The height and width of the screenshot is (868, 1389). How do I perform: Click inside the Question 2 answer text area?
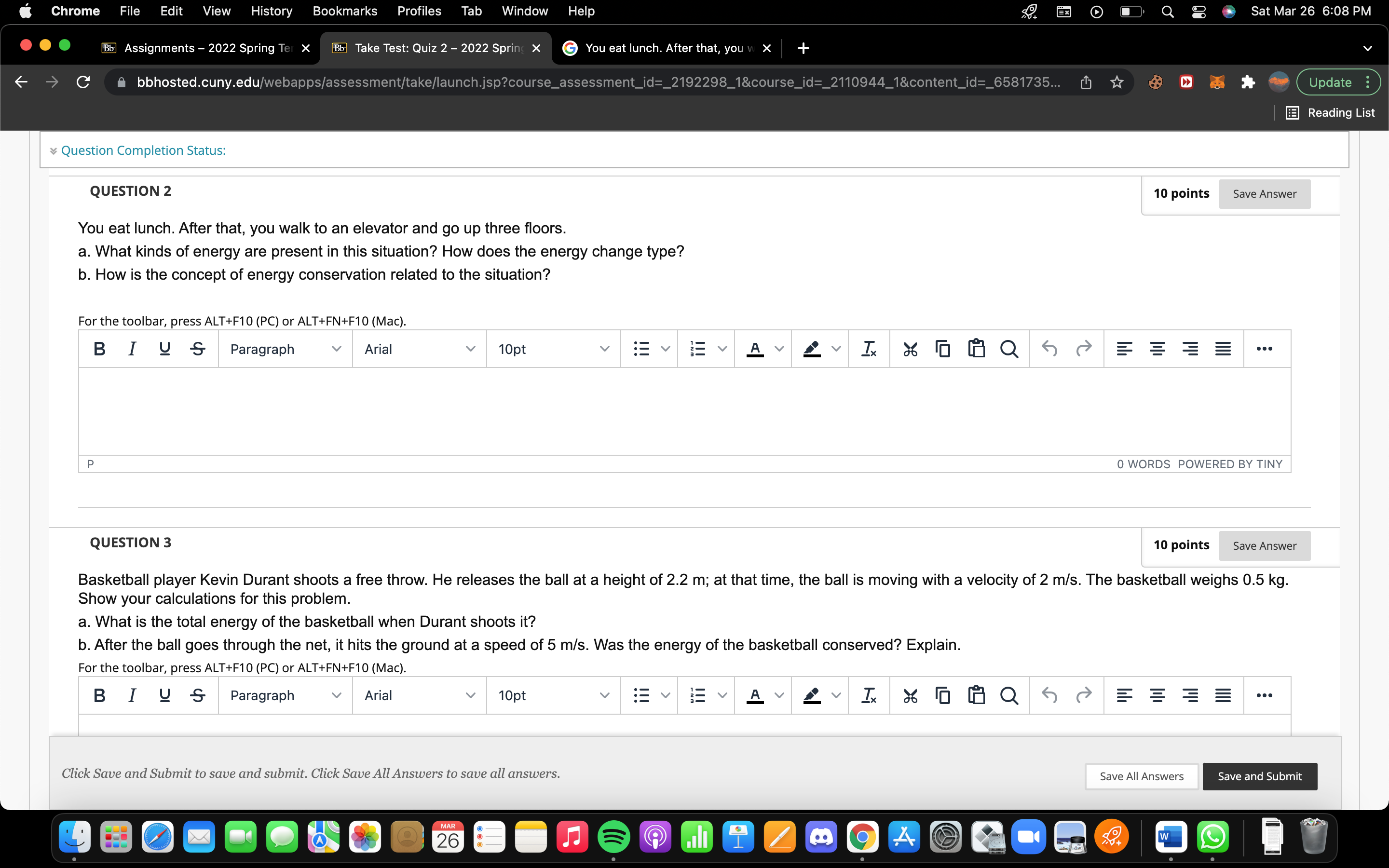tap(684, 411)
